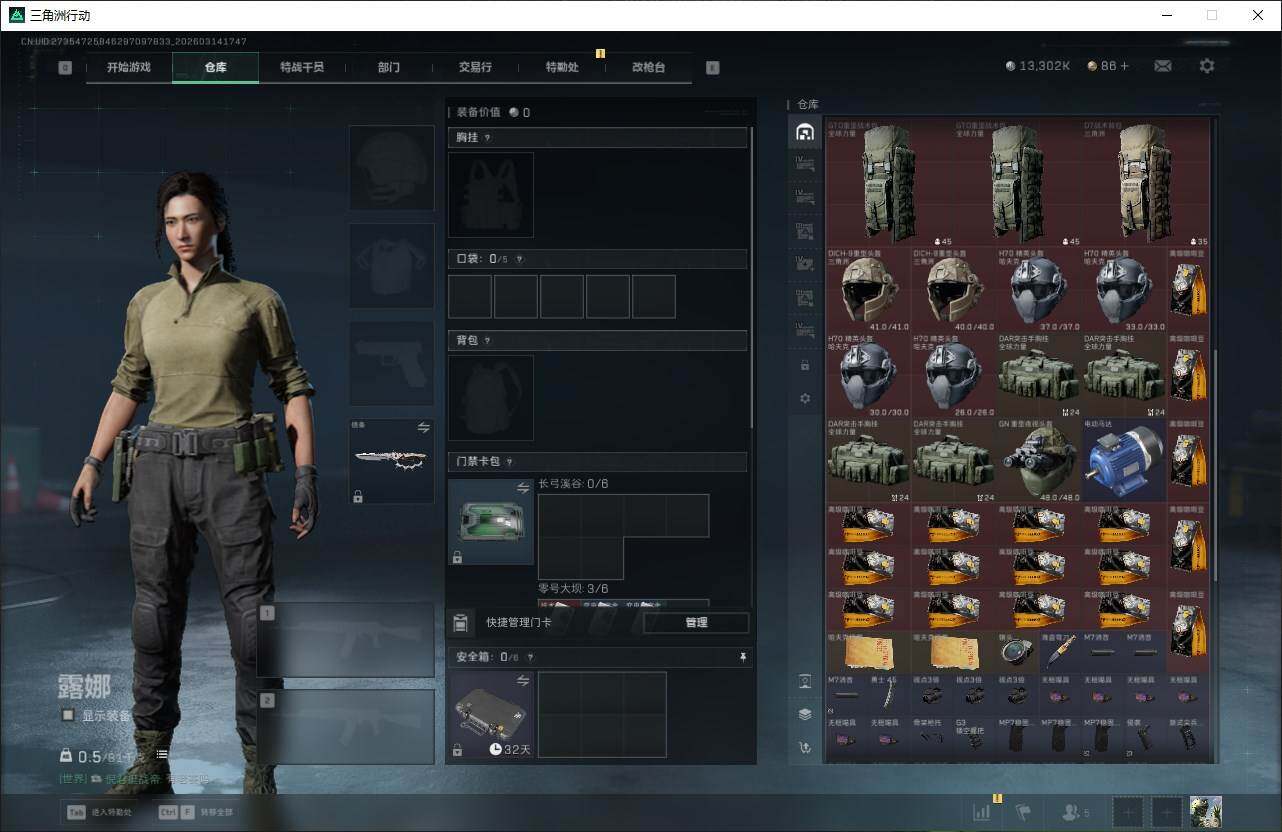This screenshot has height=832, width=1282.
Task: Open the mail envelope icon
Action: pyautogui.click(x=1163, y=66)
